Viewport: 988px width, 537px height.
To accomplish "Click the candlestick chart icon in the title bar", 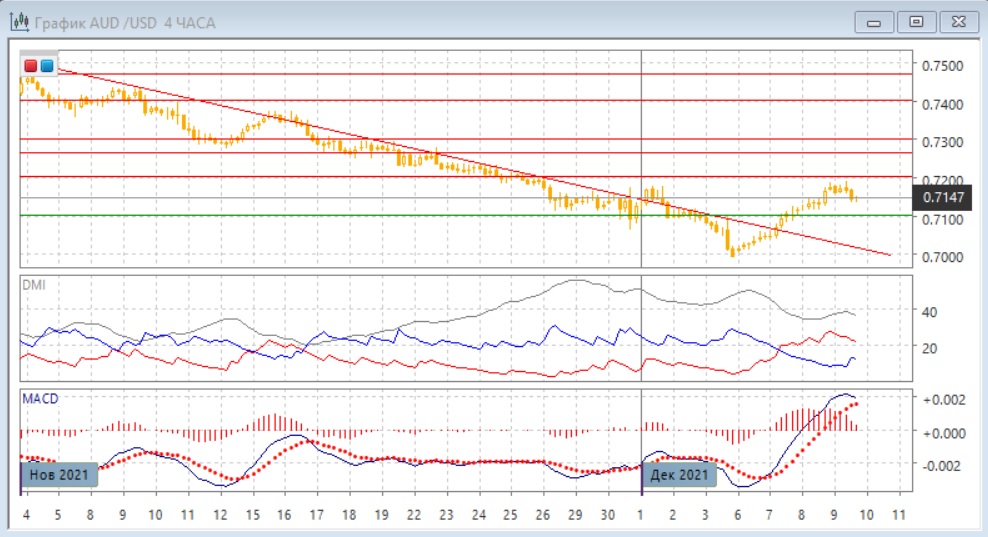I will tap(19, 21).
